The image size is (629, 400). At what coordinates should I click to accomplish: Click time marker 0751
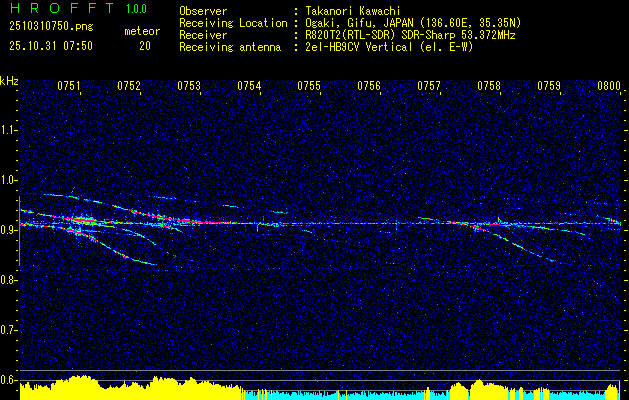(x=69, y=86)
